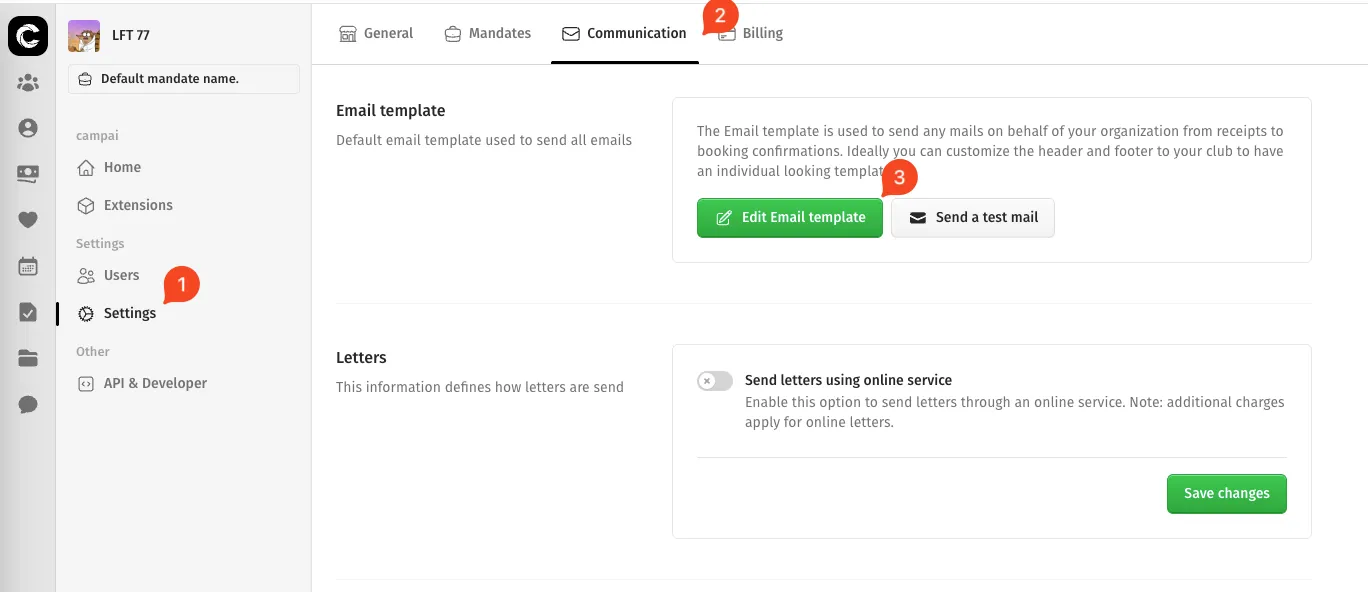Open the checkmark tasks icon in sidebar
The height and width of the screenshot is (592, 1368).
pos(28,312)
